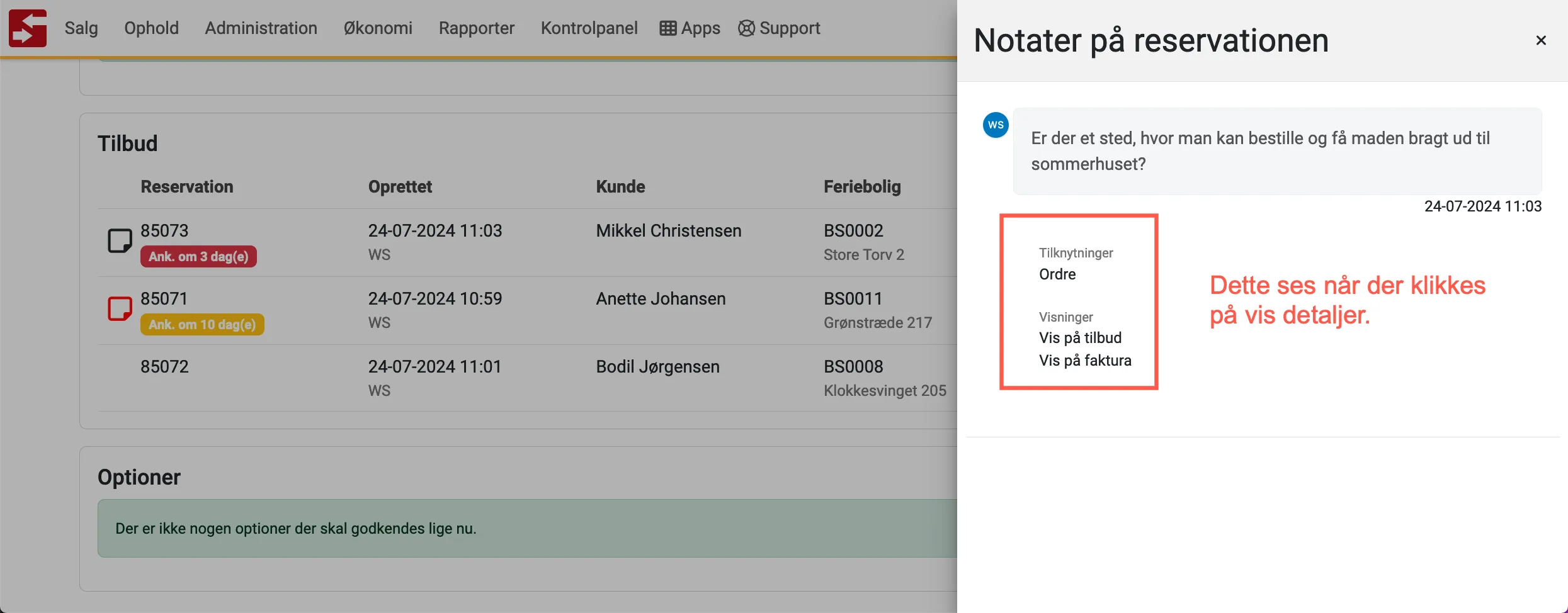Screen dimensions: 1568x613
Task: Close the Notater på reservationen panel
Action: point(1541,40)
